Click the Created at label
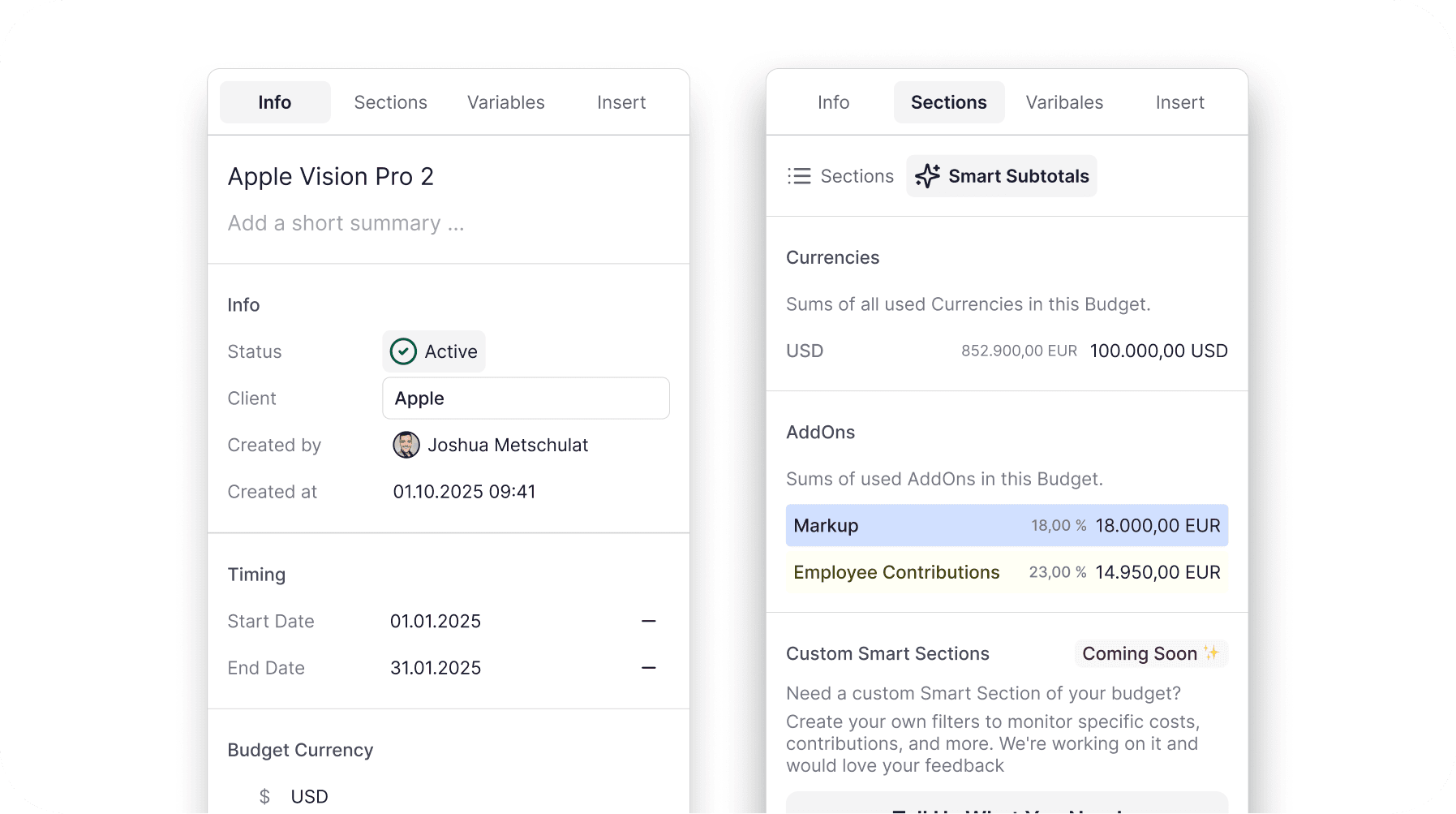The width and height of the screenshot is (1456, 814). tap(272, 492)
